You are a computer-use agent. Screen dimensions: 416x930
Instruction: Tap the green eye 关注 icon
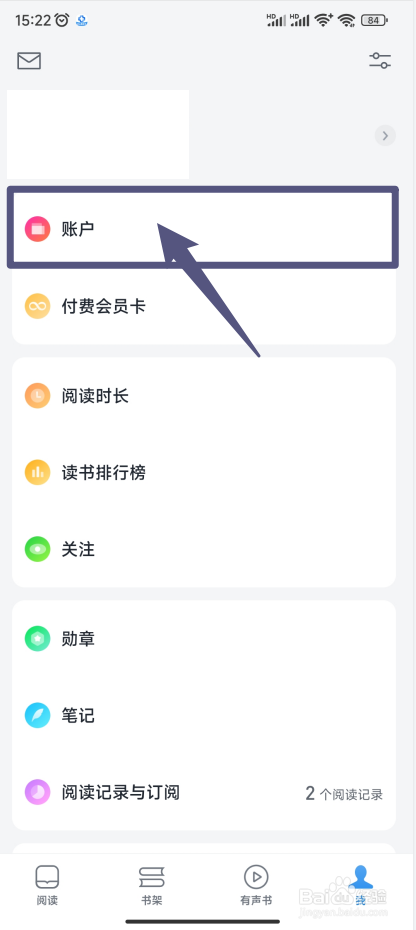[37, 549]
